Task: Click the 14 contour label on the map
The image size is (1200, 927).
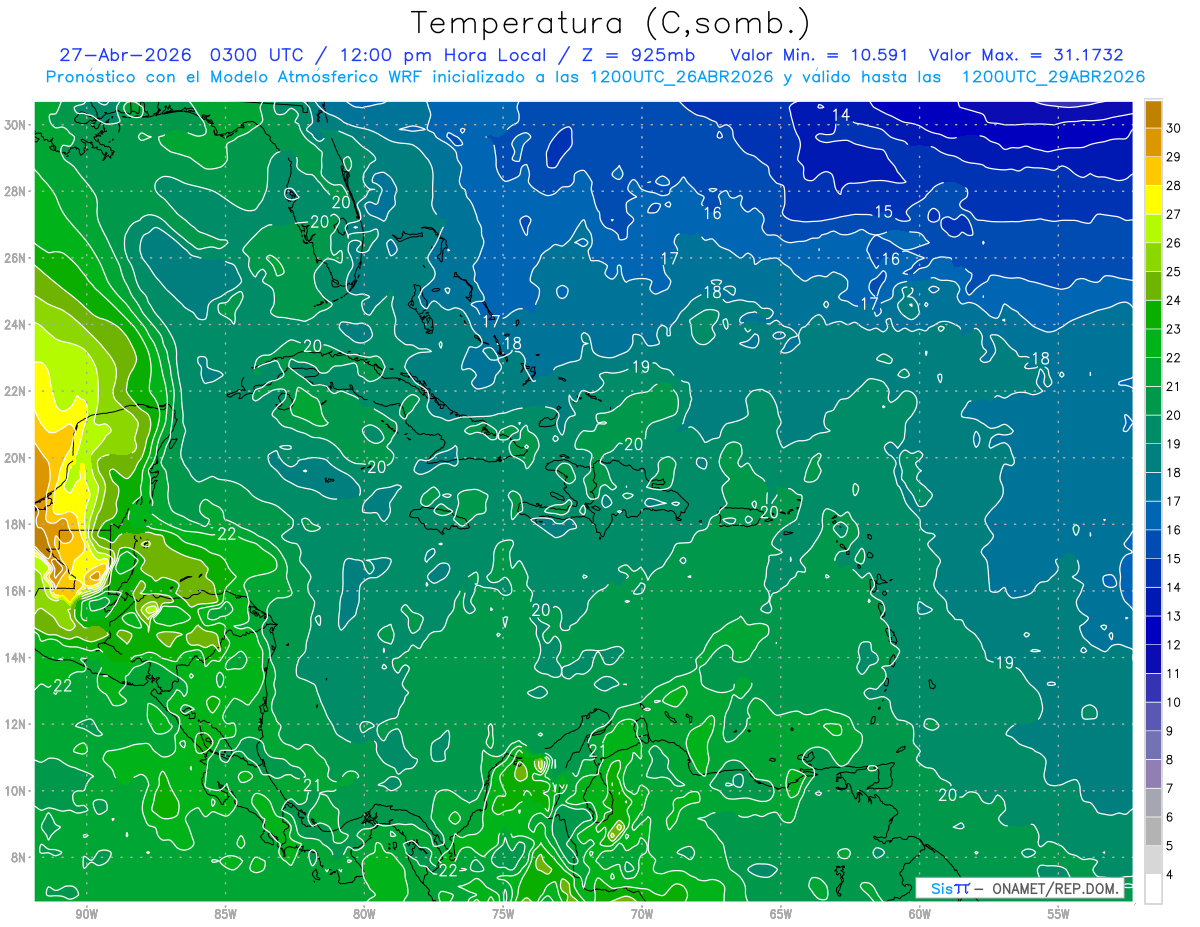Action: click(x=841, y=115)
